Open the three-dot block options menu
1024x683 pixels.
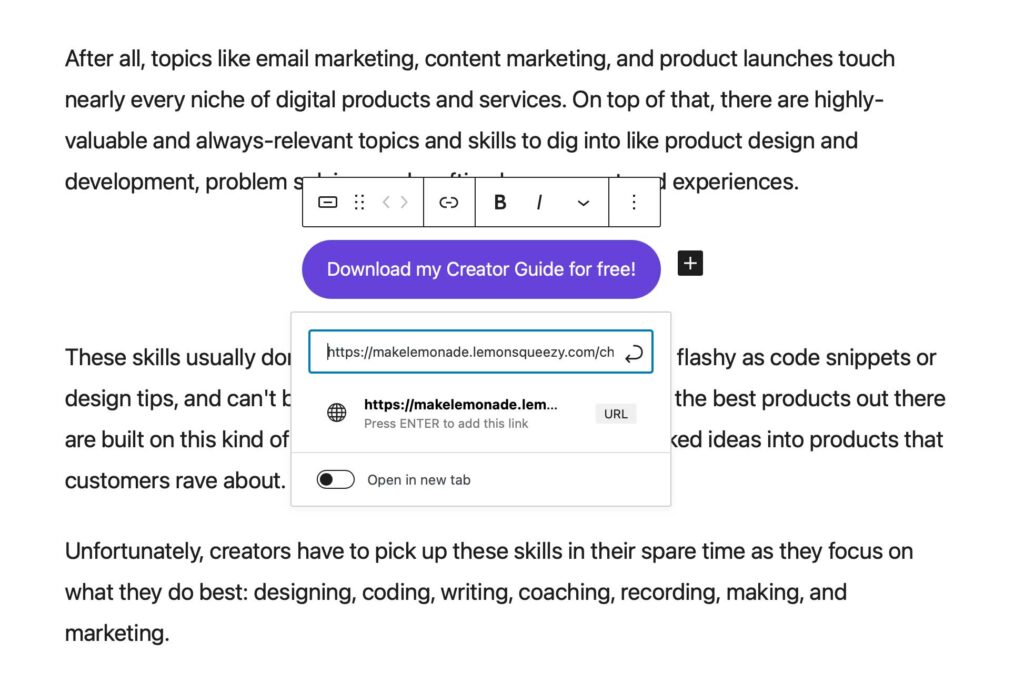[633, 202]
